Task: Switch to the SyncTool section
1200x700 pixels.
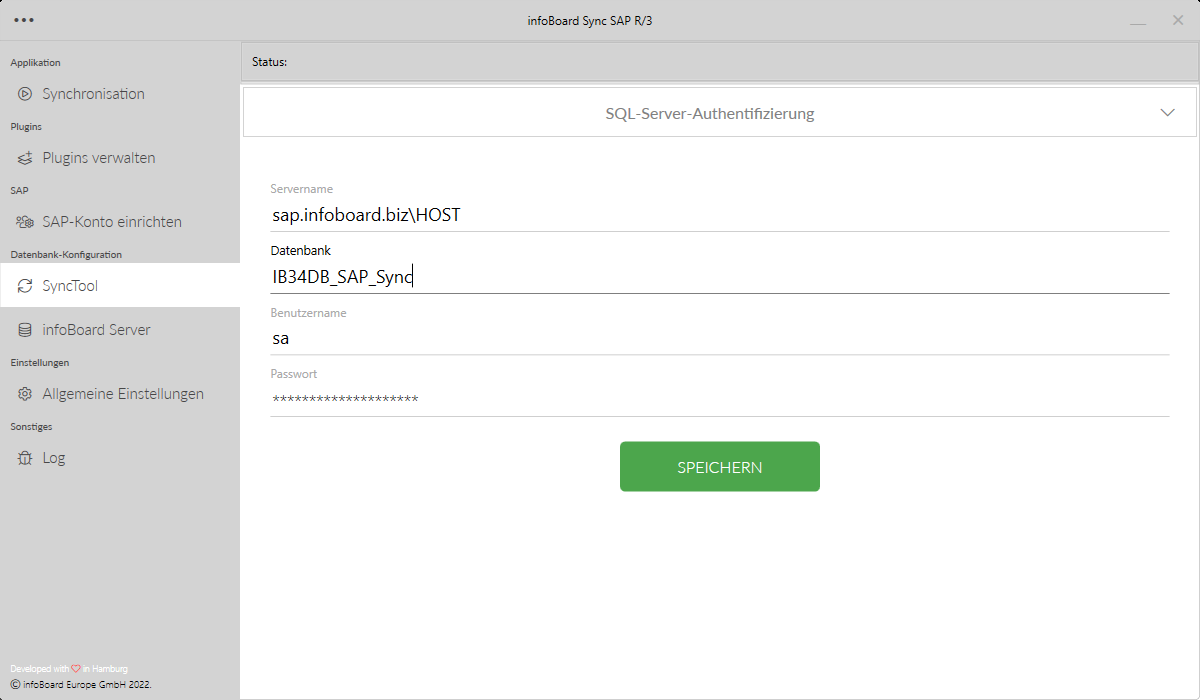Action: point(70,285)
